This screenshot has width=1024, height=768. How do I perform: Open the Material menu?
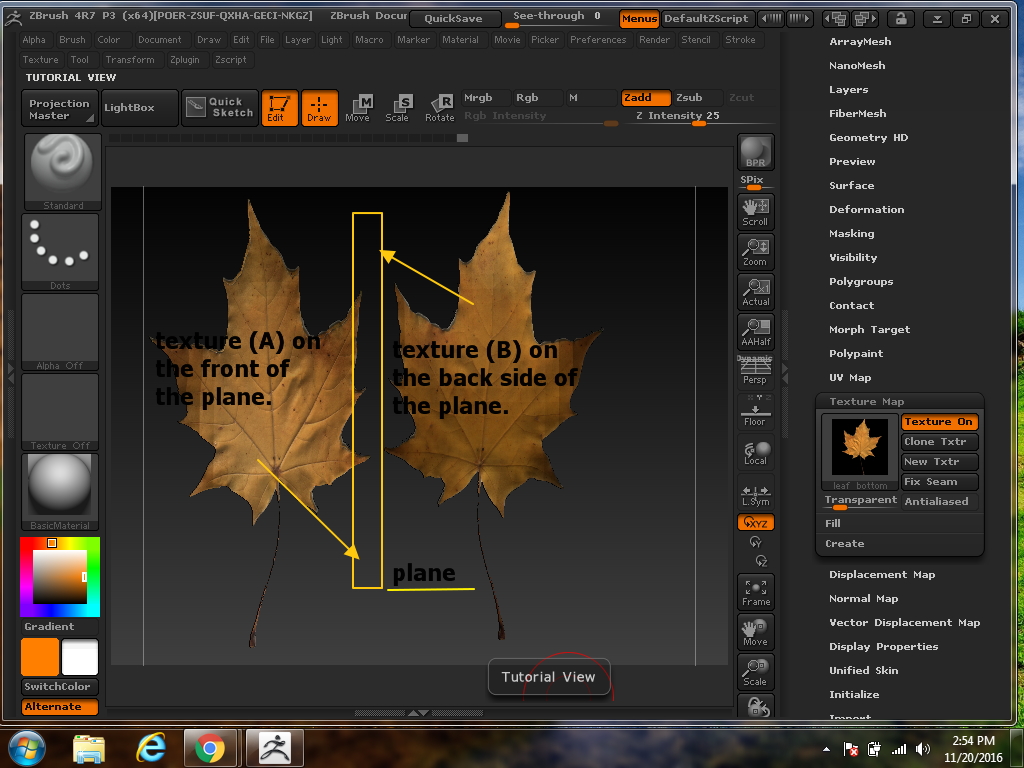pos(460,40)
